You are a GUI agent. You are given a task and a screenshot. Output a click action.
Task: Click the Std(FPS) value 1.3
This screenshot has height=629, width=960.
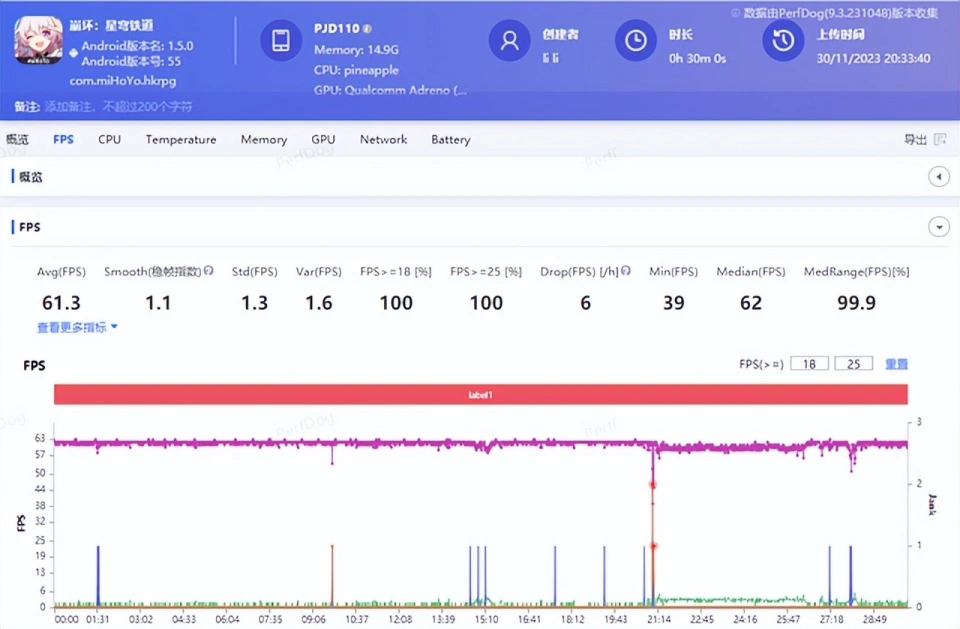click(255, 303)
